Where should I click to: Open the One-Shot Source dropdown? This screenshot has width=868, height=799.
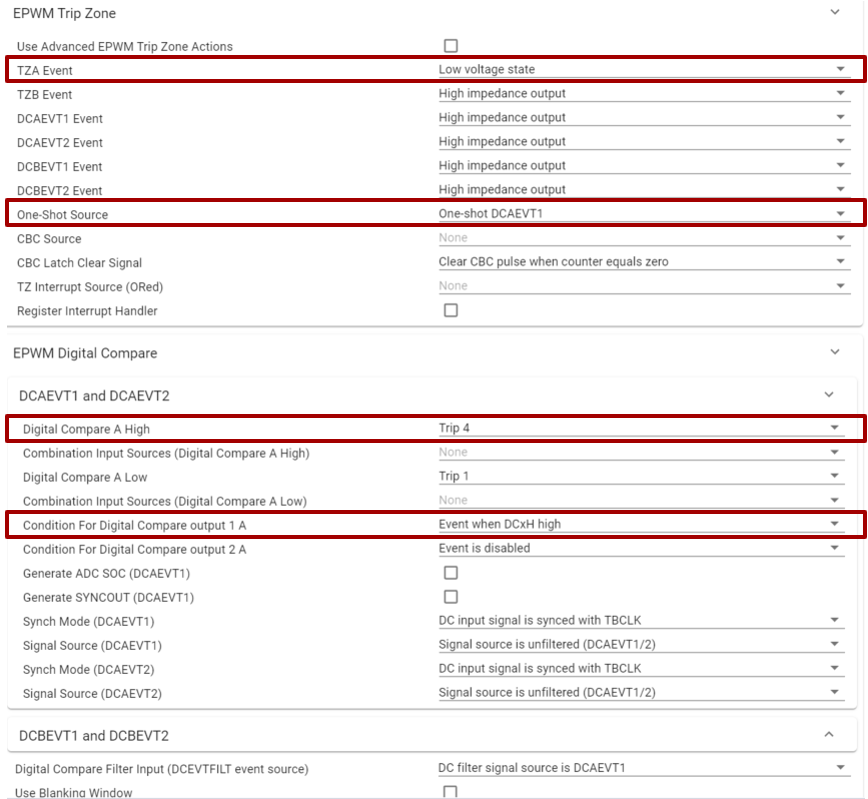(x=642, y=214)
